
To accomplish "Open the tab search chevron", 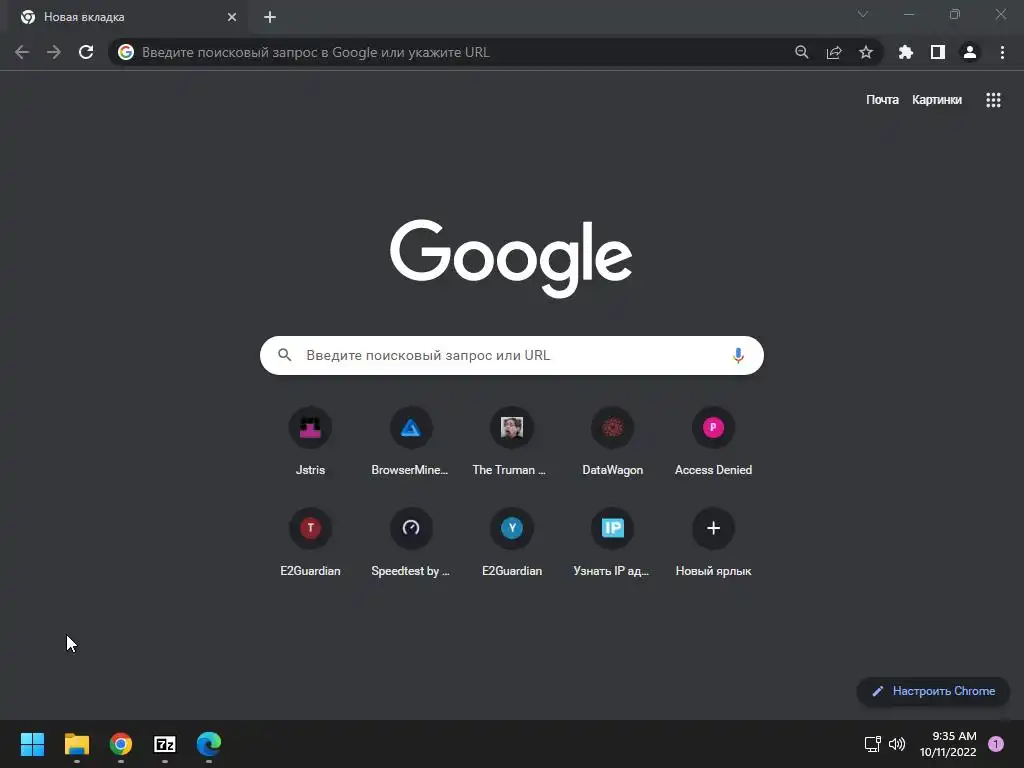I will [x=863, y=14].
